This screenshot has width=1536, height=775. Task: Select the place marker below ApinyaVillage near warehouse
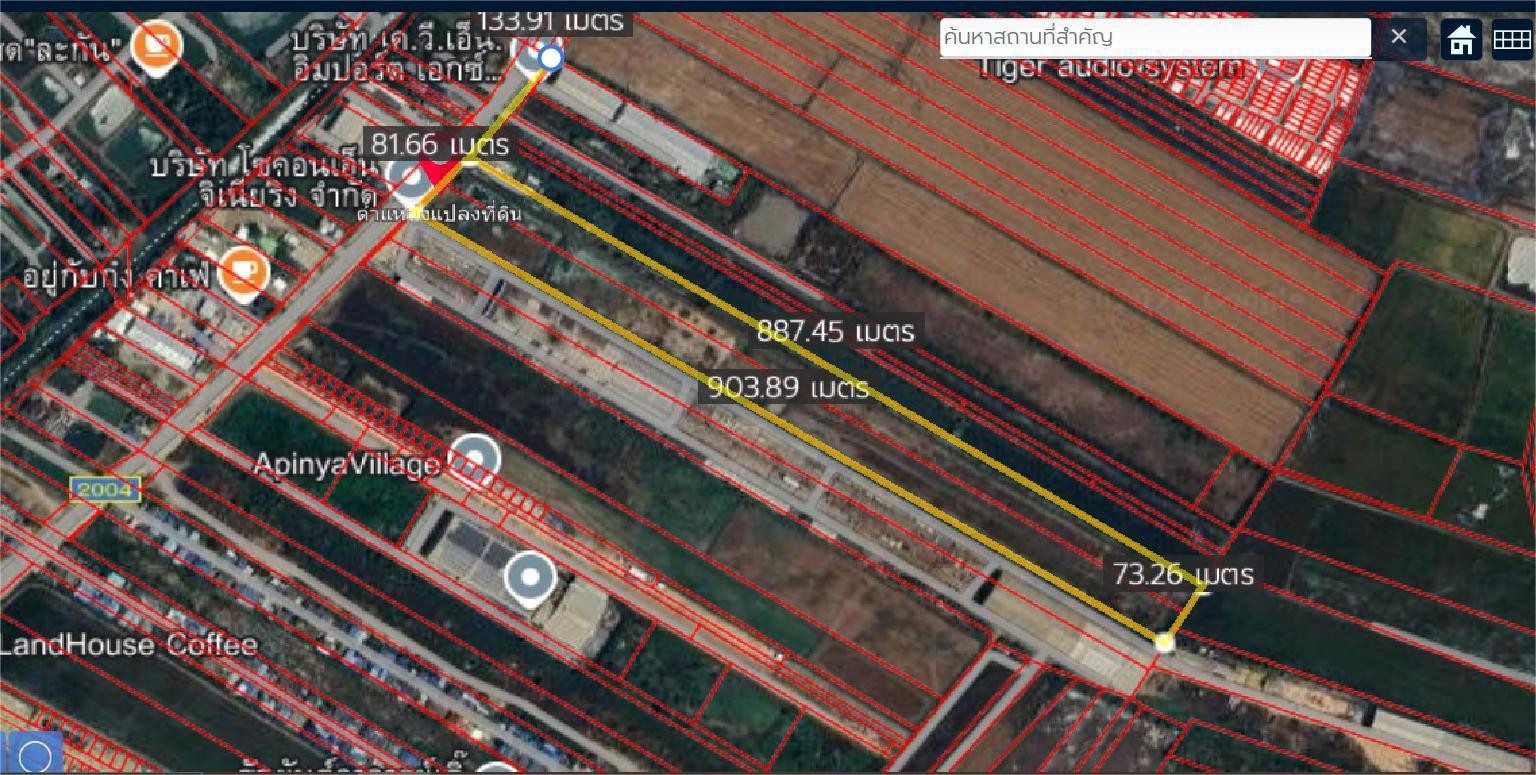click(x=531, y=577)
